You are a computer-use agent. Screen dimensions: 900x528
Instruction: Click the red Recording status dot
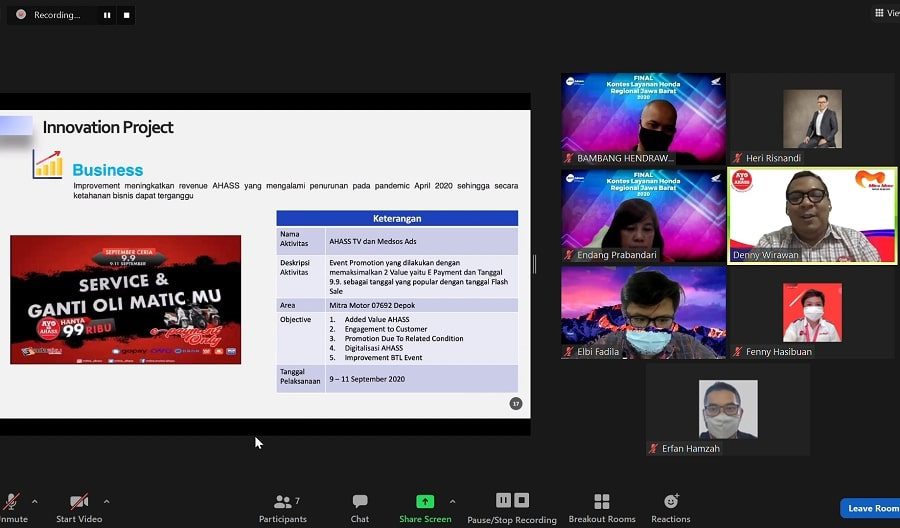pos(21,14)
